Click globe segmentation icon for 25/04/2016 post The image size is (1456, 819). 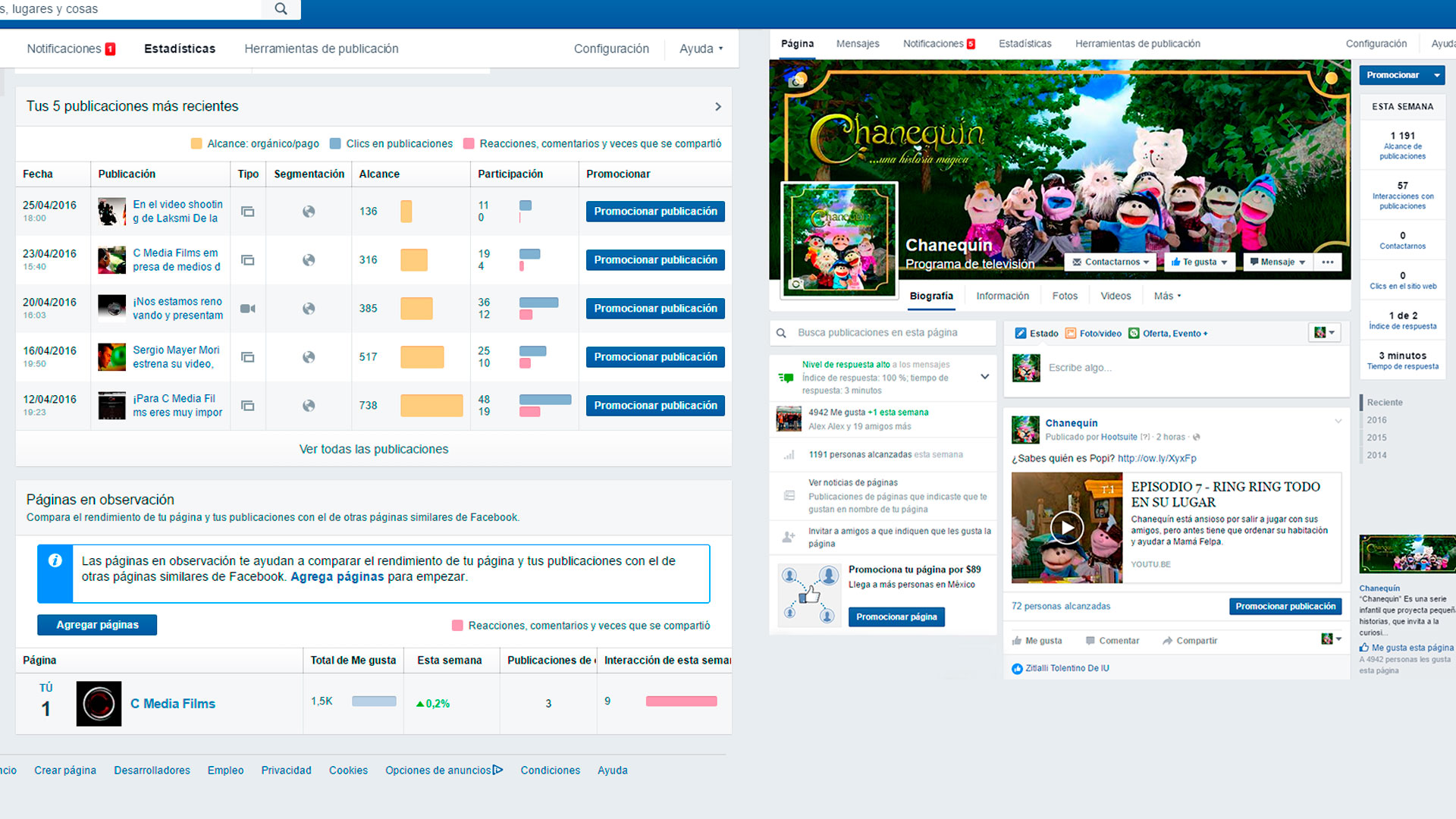coord(309,212)
